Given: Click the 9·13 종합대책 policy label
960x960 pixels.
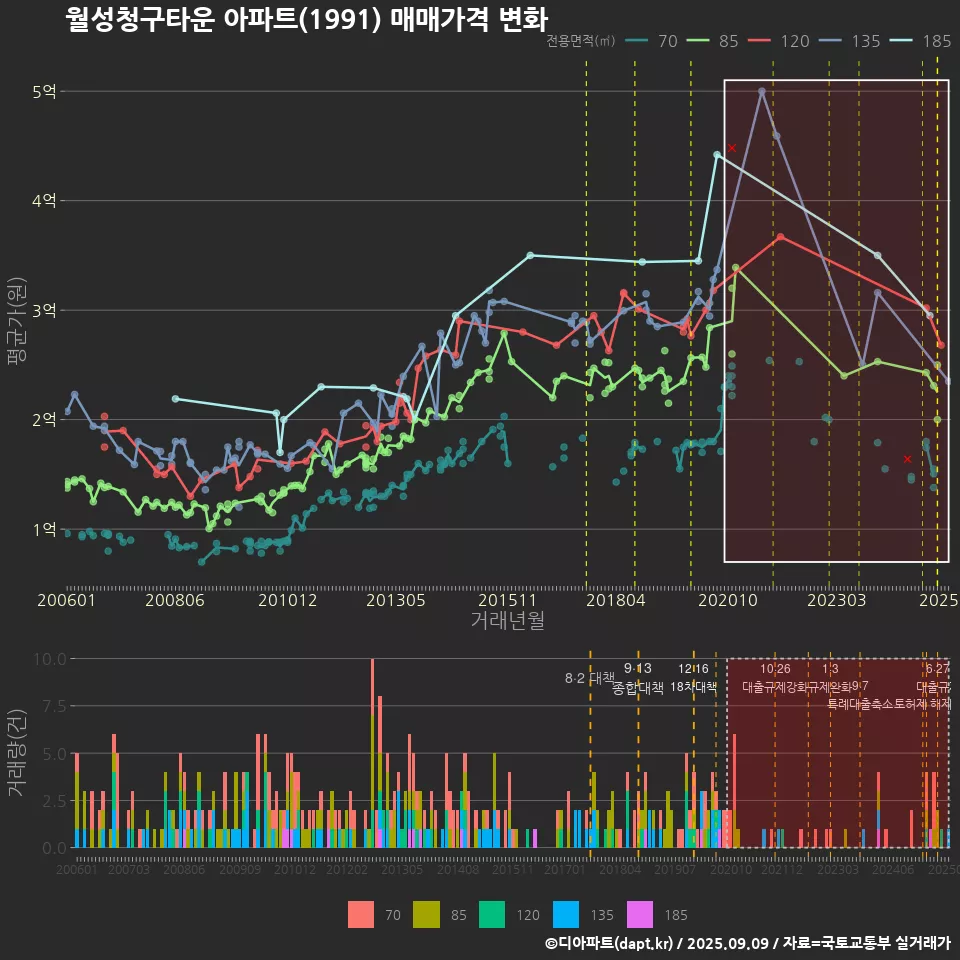Looking at the screenshot, I should coord(638,678).
